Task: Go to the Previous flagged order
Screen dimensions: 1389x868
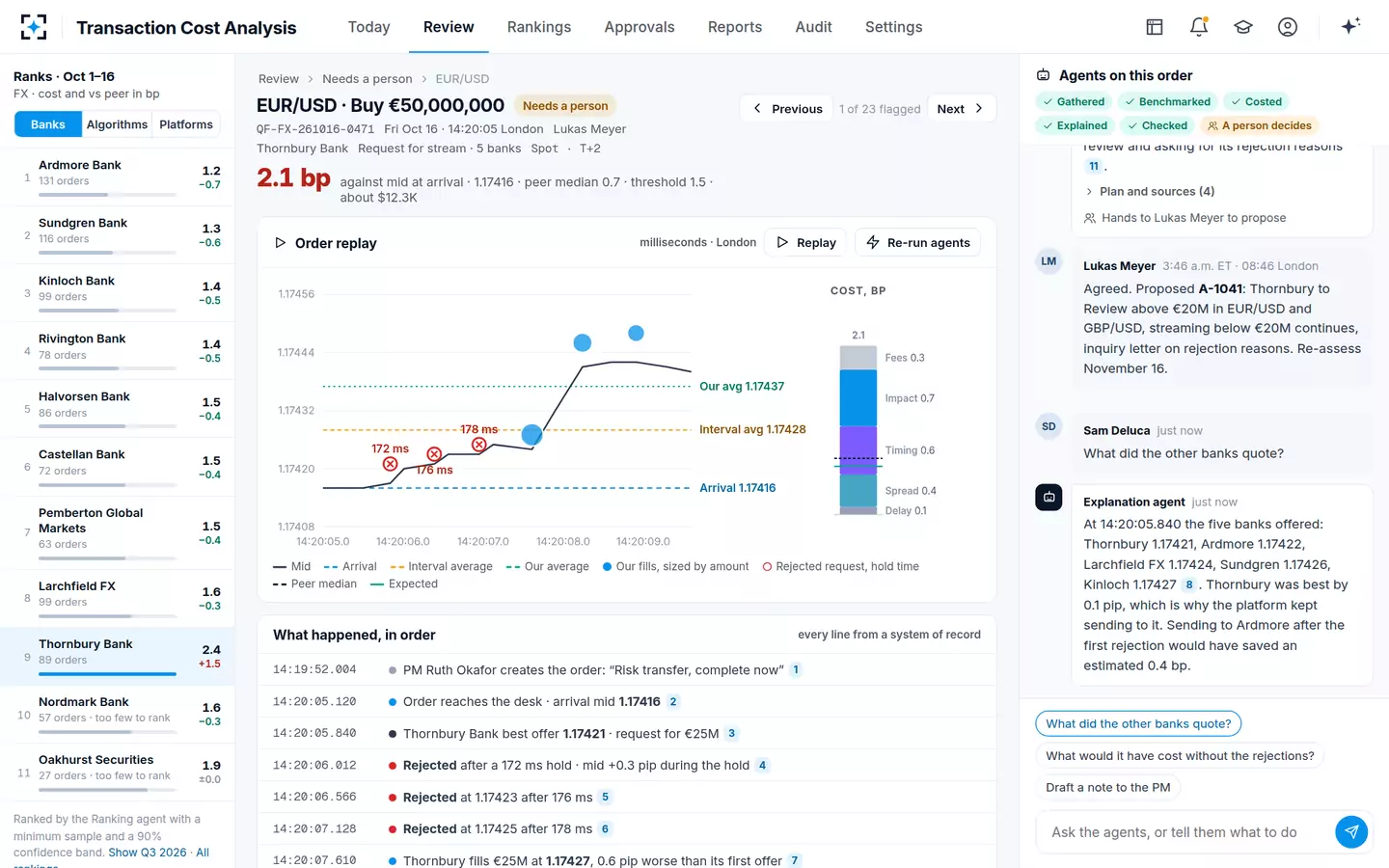Action: [x=787, y=108]
